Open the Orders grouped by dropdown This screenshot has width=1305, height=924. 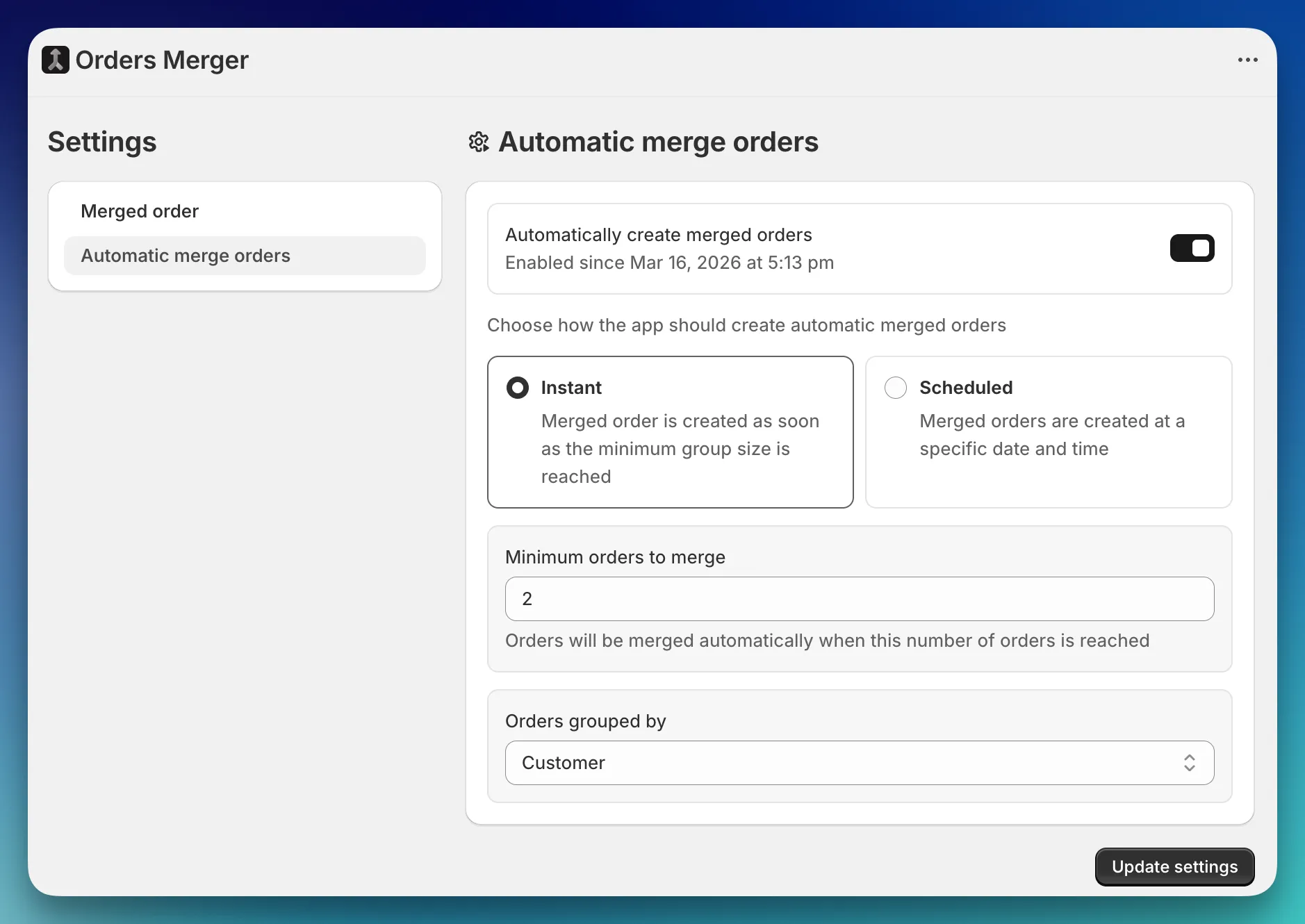click(x=858, y=762)
